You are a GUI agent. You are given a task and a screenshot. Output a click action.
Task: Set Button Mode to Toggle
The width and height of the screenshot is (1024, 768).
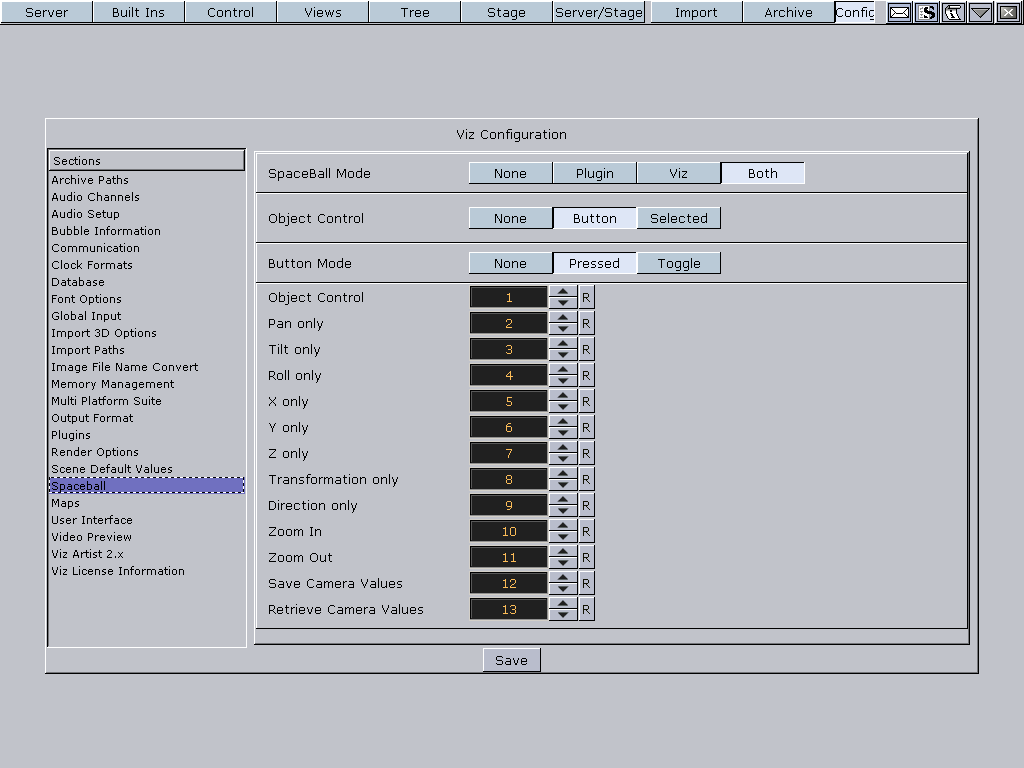point(678,263)
